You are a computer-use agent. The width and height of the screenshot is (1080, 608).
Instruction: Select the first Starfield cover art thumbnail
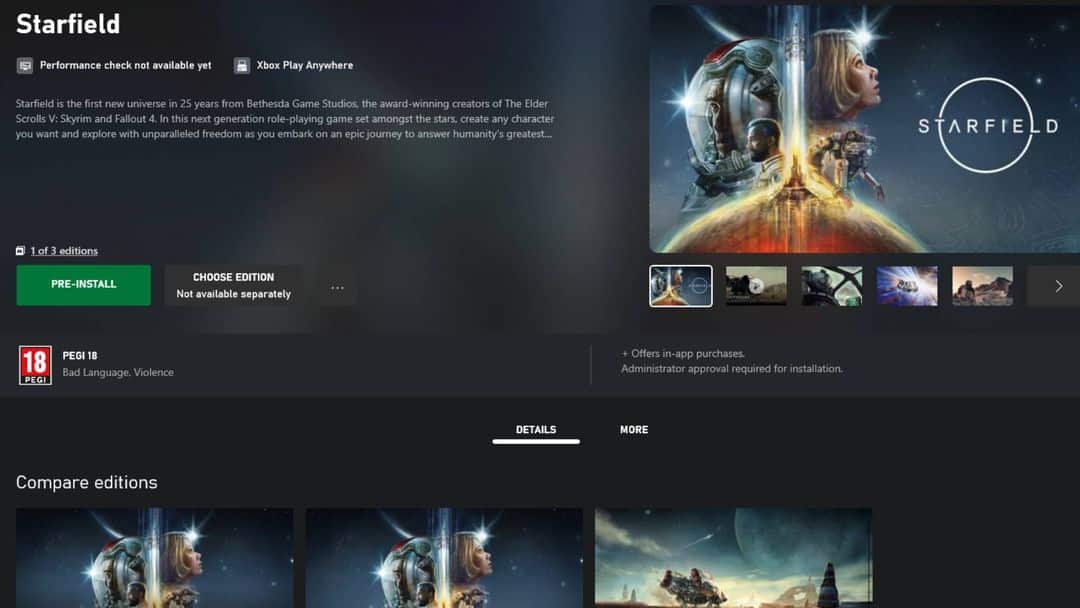[x=681, y=286]
